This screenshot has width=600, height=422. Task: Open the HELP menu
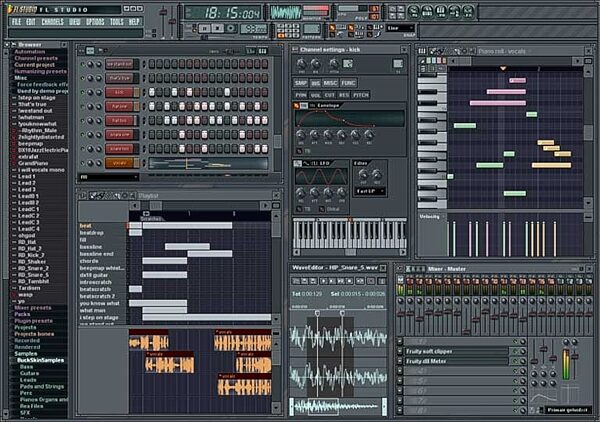point(134,22)
